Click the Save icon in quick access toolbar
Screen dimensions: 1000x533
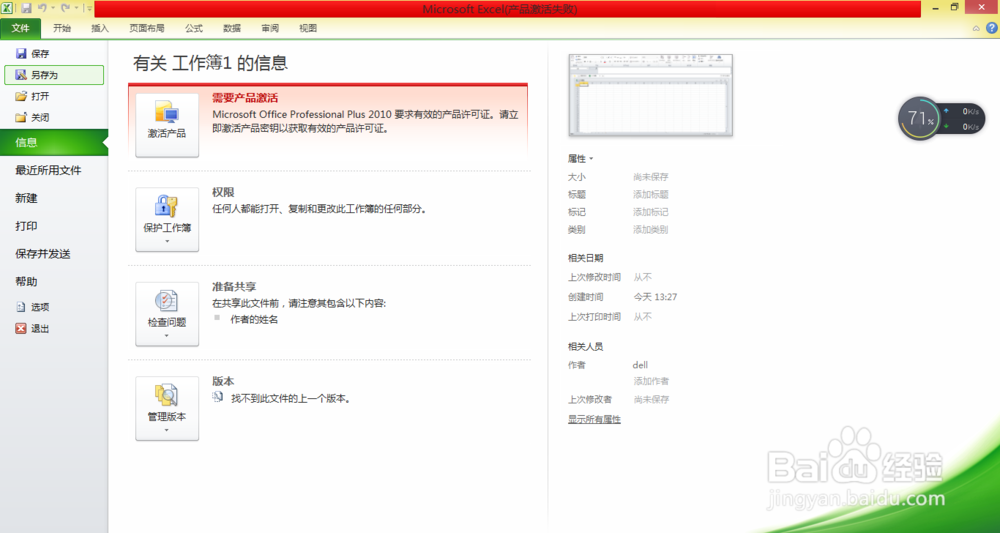pos(26,8)
